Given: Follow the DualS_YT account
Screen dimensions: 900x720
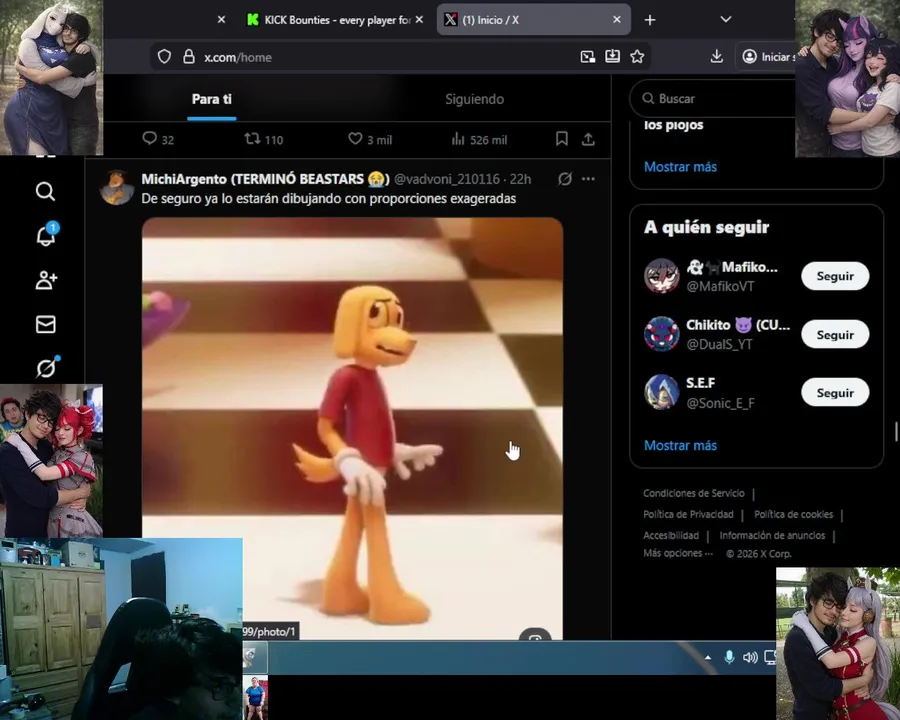Looking at the screenshot, I should click(835, 335).
